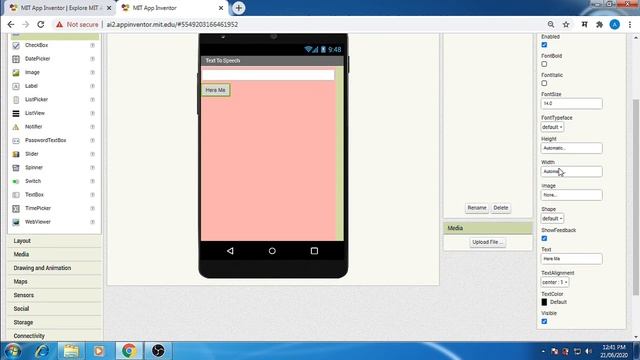Enable the FontBold checkbox
The width and height of the screenshot is (640, 360).
click(x=544, y=64)
